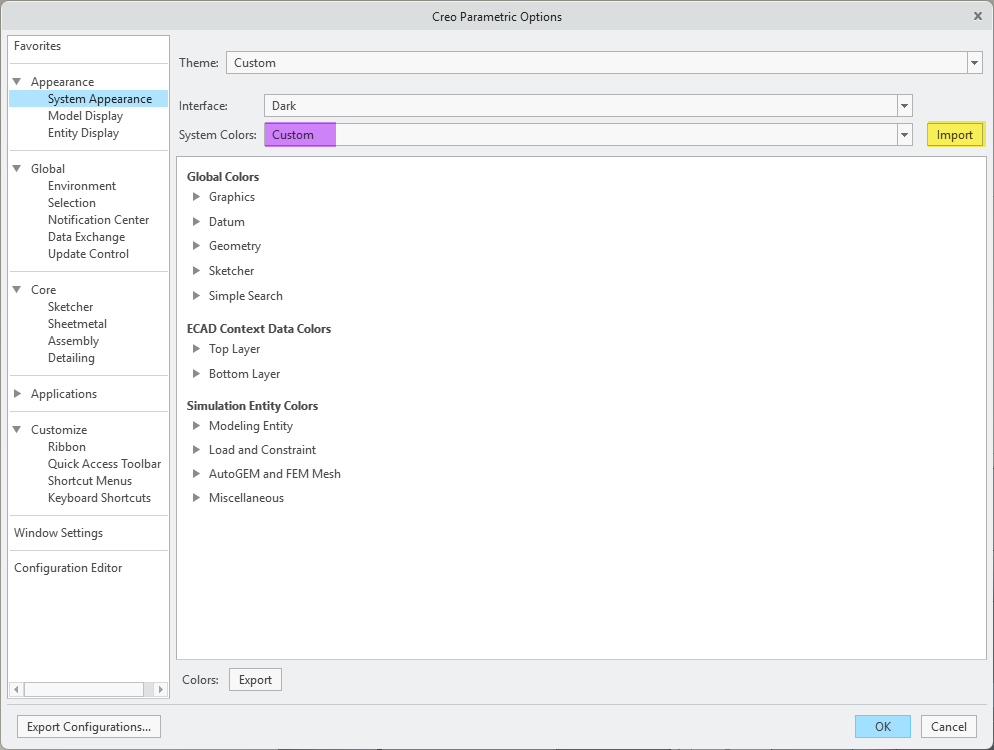Expand the AutoGEM and FEM Mesh colors

pos(196,474)
